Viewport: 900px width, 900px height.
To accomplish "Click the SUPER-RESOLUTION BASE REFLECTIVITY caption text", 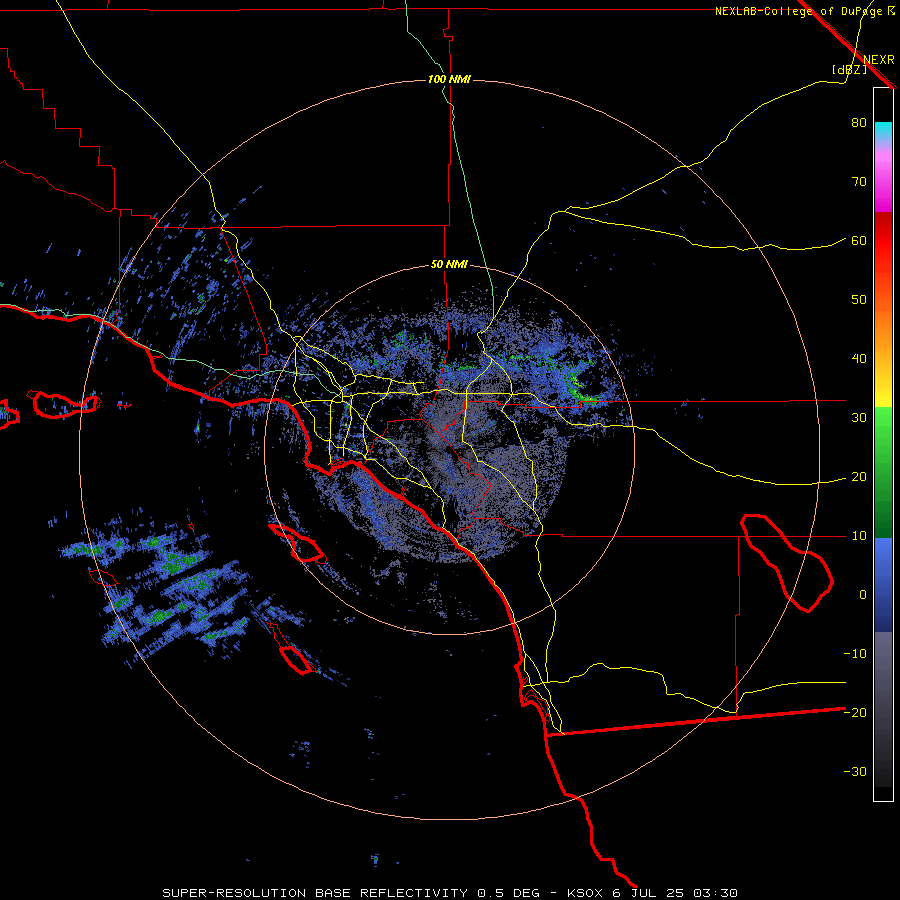I will pos(315,893).
